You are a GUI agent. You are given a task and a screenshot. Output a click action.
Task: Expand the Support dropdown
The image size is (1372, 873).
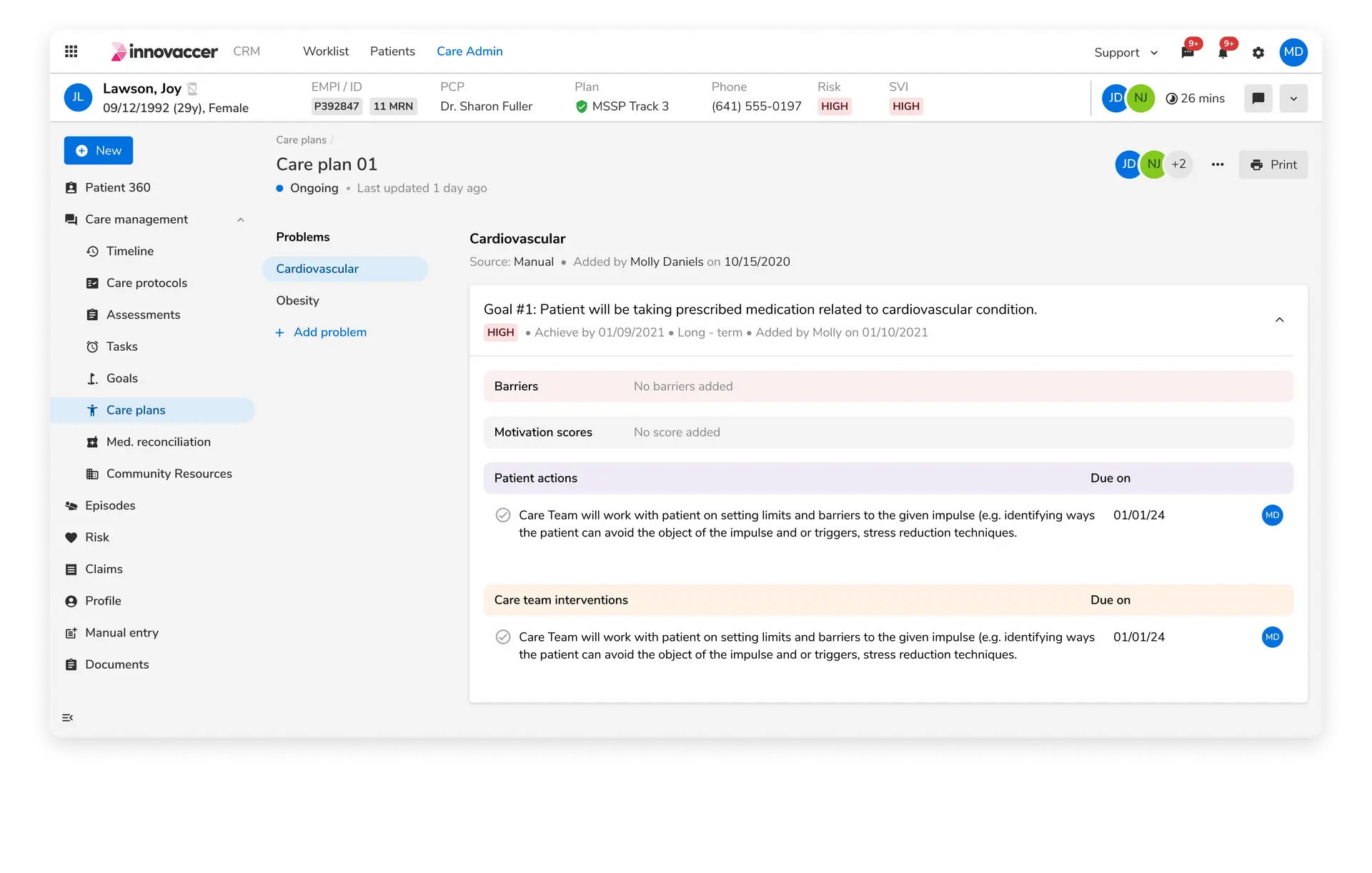coord(1126,52)
